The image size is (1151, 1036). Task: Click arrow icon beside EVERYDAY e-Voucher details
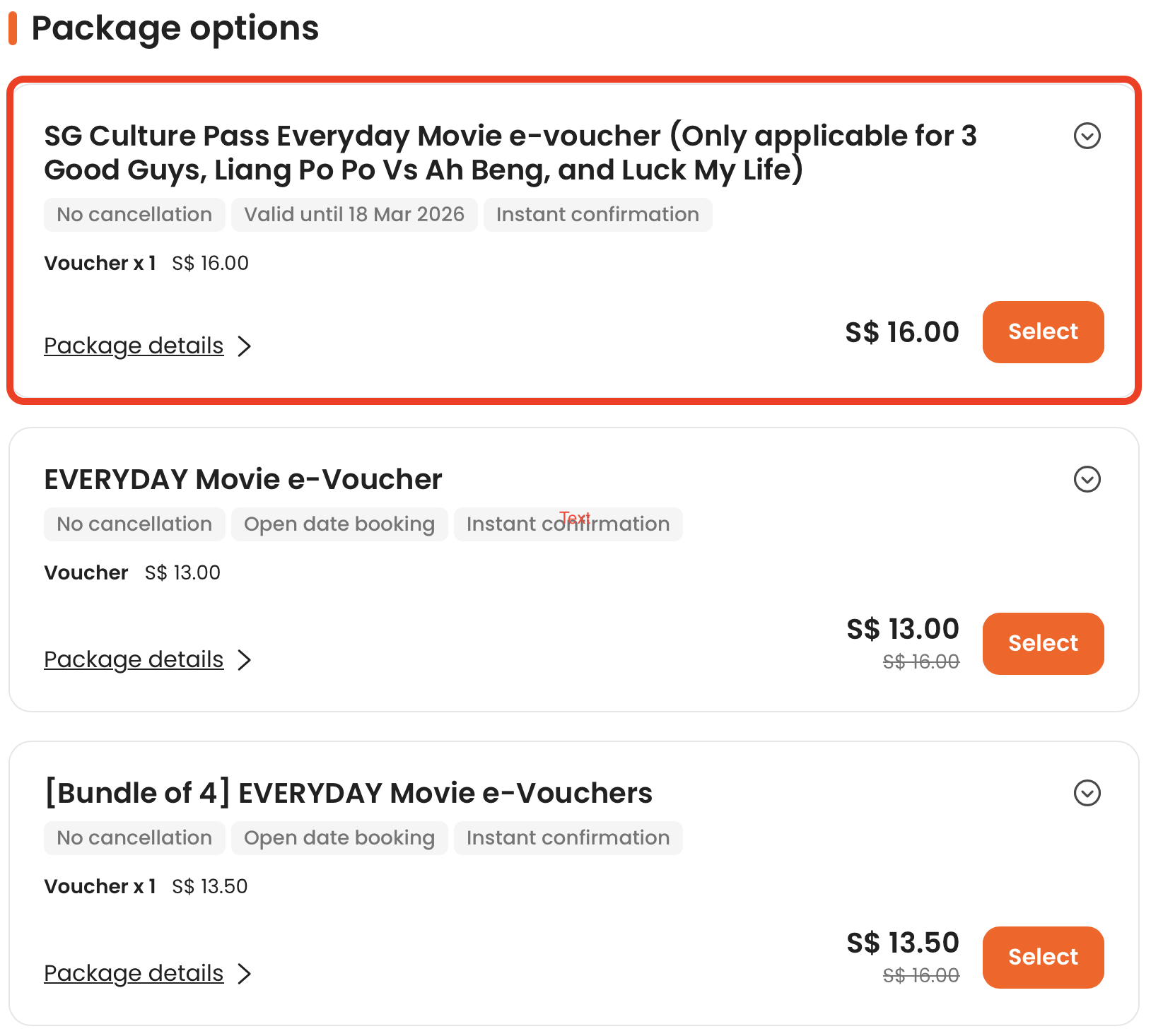coord(245,660)
